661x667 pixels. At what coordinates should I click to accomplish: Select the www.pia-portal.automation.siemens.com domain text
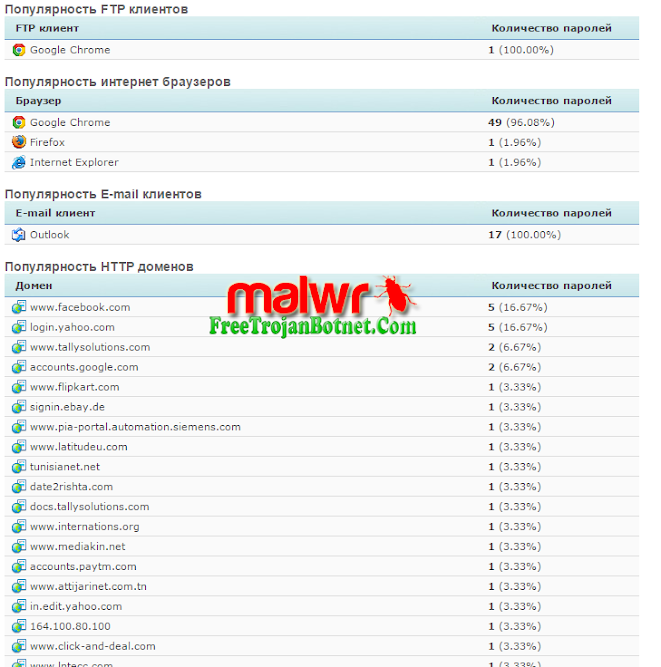(135, 427)
